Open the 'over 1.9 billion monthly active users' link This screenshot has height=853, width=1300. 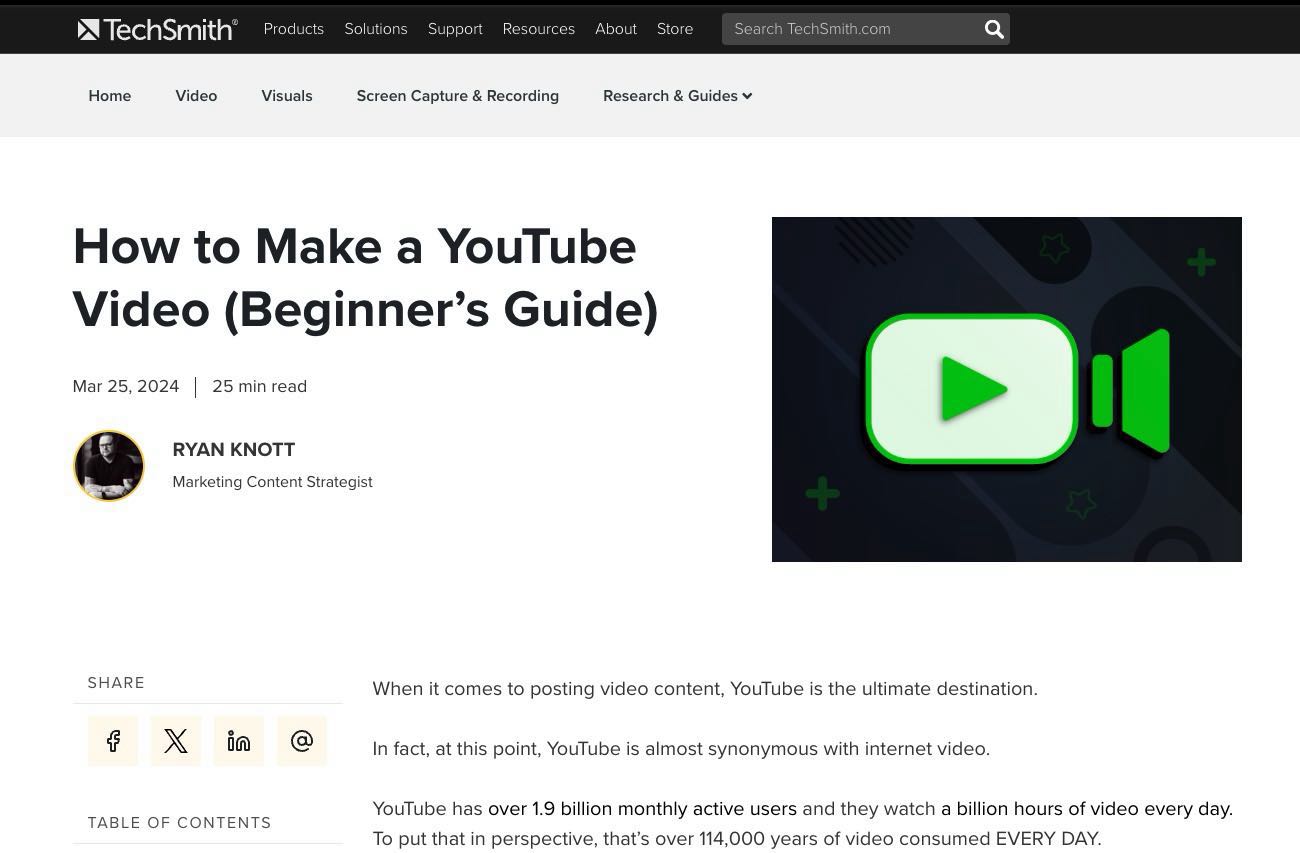[642, 808]
